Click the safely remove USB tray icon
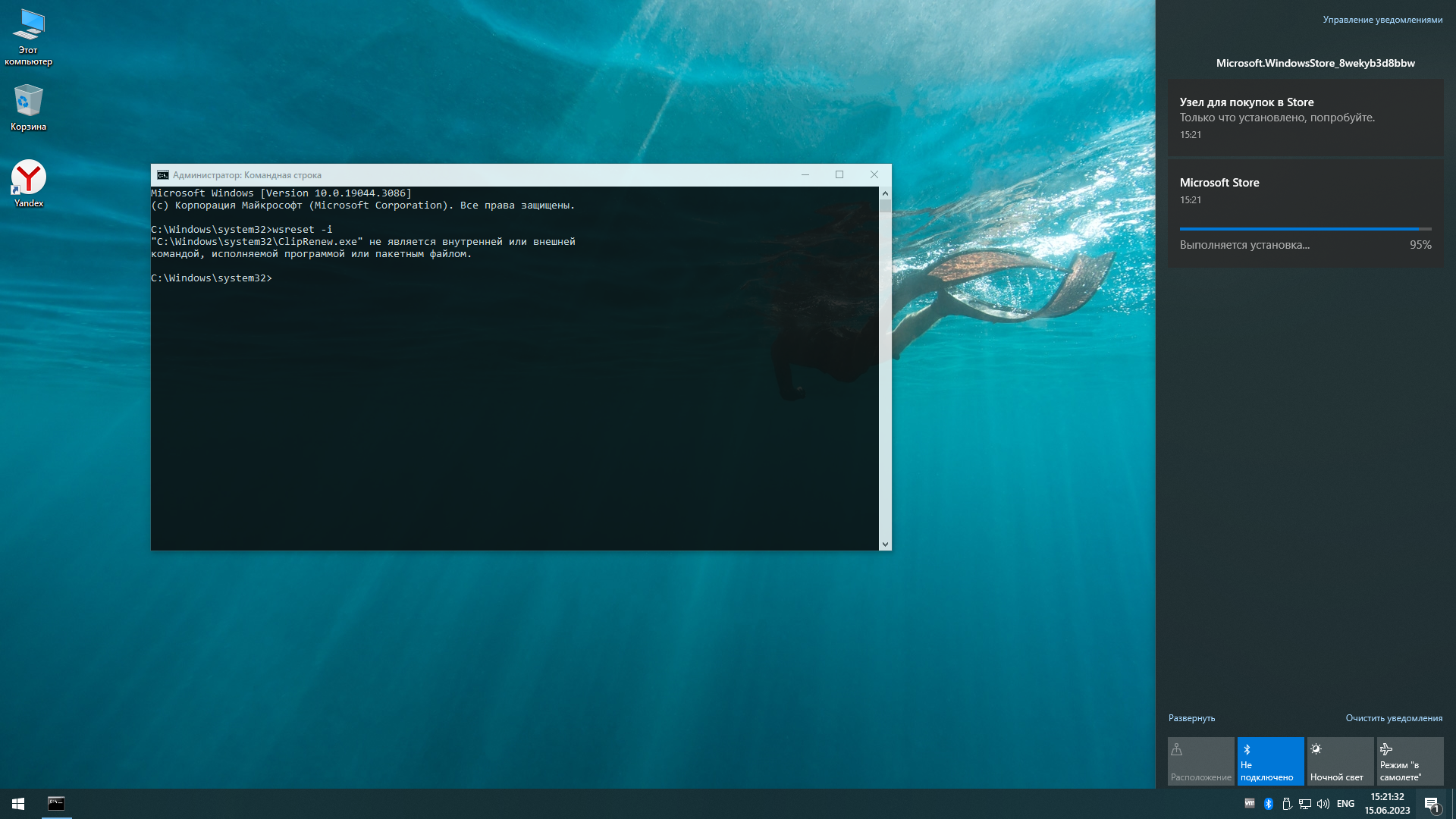This screenshot has height=819, width=1456. click(x=1287, y=803)
